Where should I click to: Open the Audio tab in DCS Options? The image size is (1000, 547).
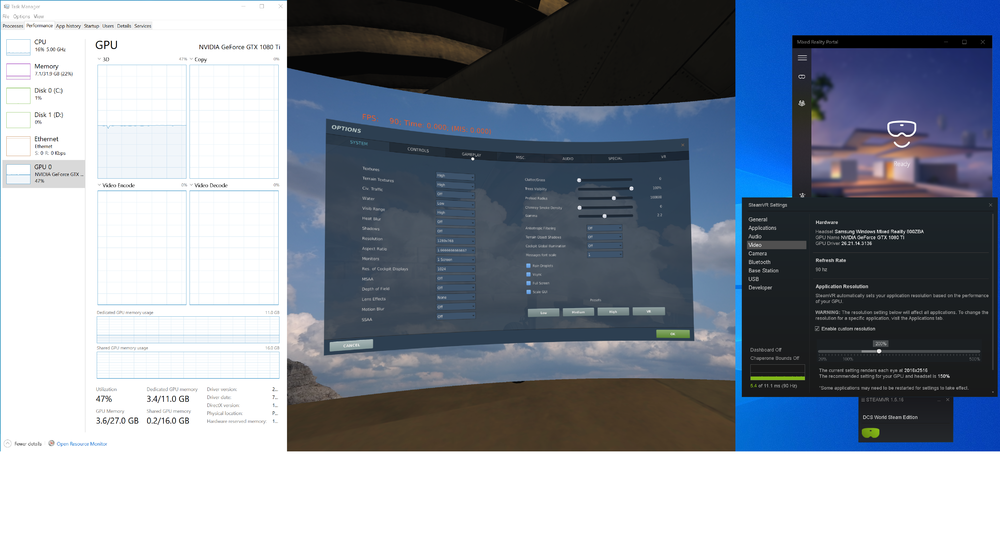click(568, 158)
